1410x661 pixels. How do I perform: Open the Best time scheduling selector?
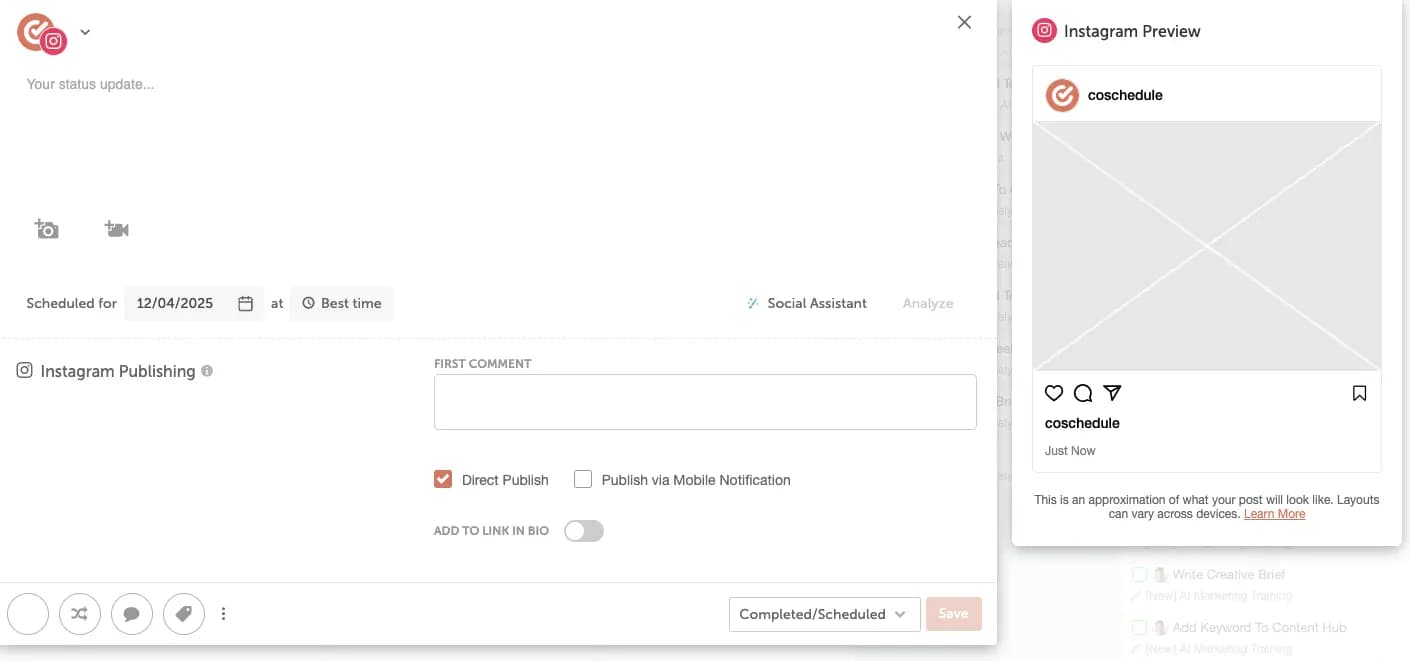pyautogui.click(x=342, y=302)
